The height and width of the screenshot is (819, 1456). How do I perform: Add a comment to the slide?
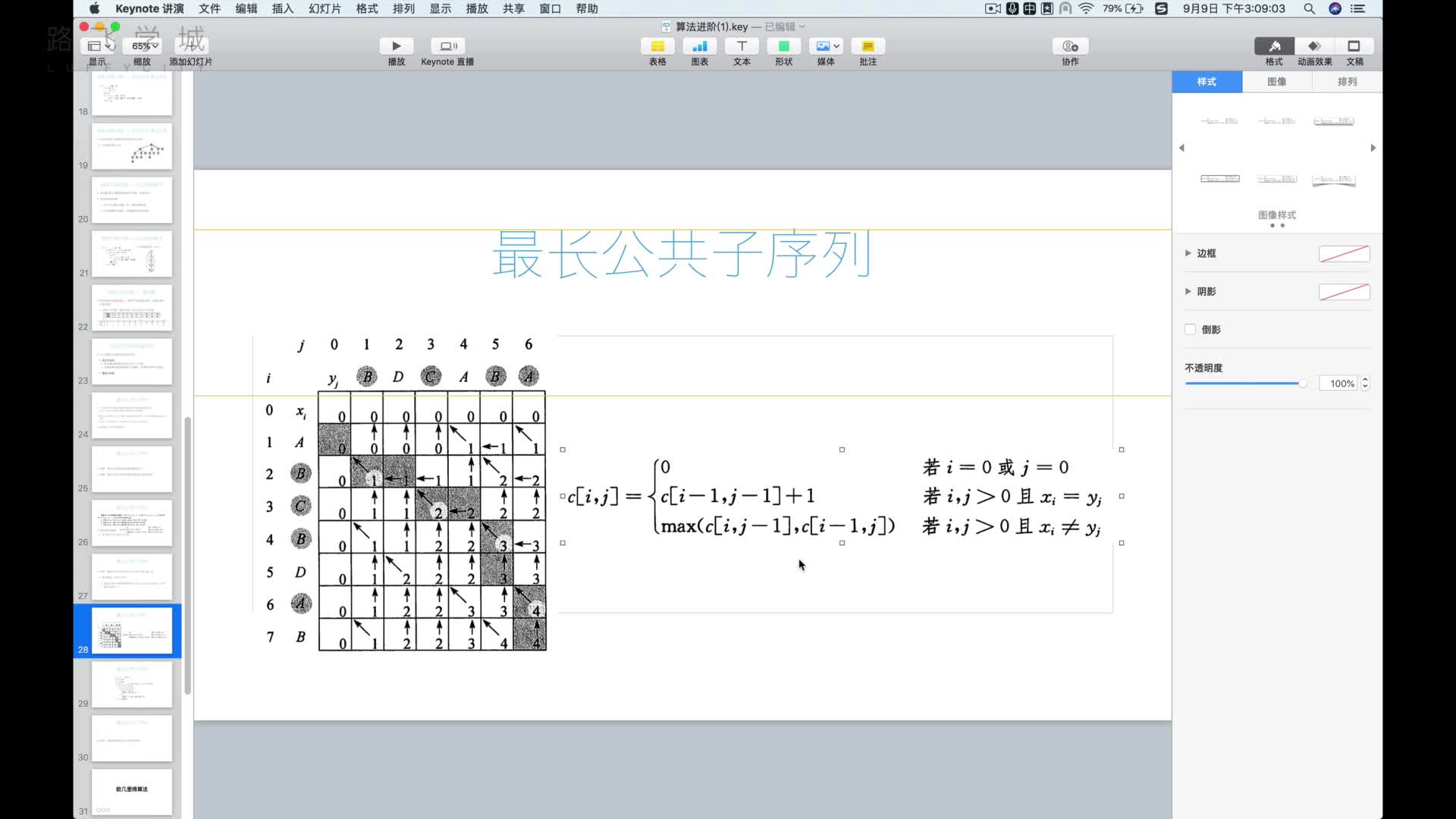point(868,46)
